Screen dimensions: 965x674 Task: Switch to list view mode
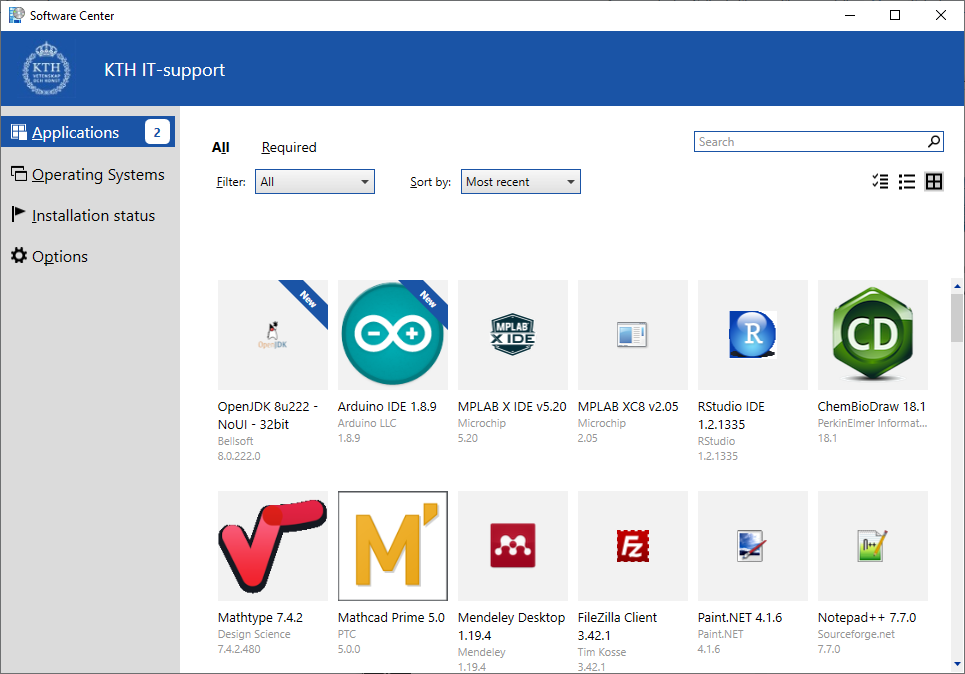coord(907,182)
